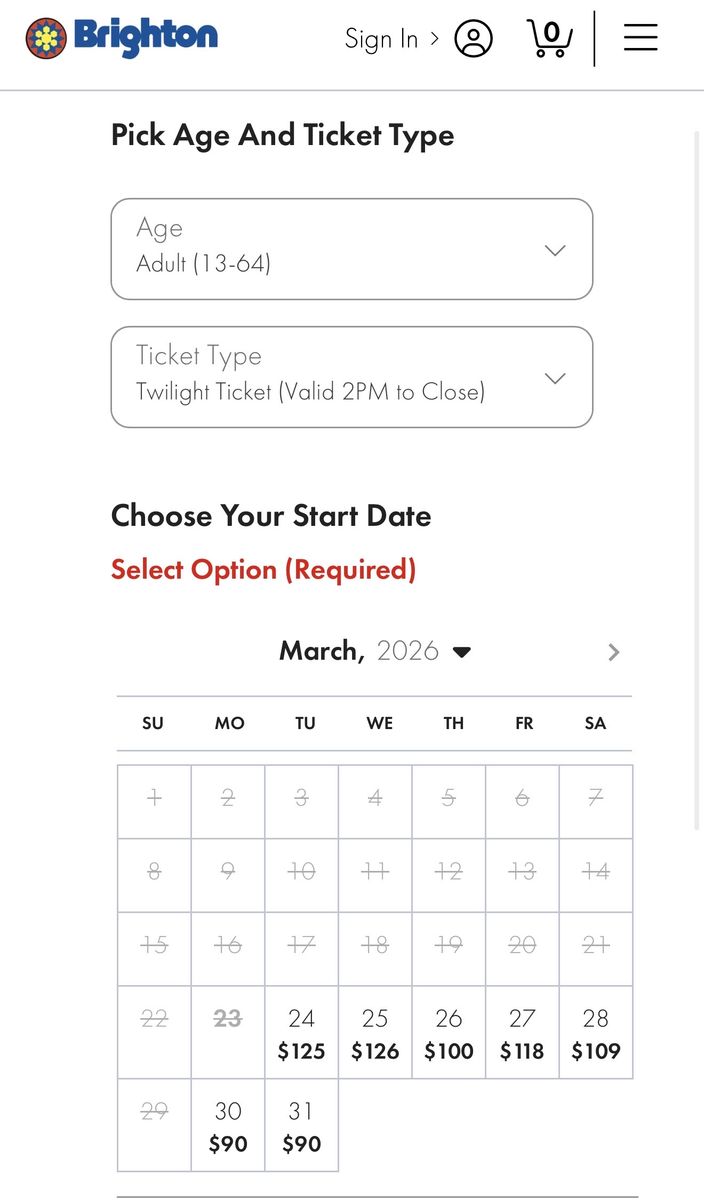
Task: Expand the Ticket Type dropdown
Action: pyautogui.click(x=352, y=377)
